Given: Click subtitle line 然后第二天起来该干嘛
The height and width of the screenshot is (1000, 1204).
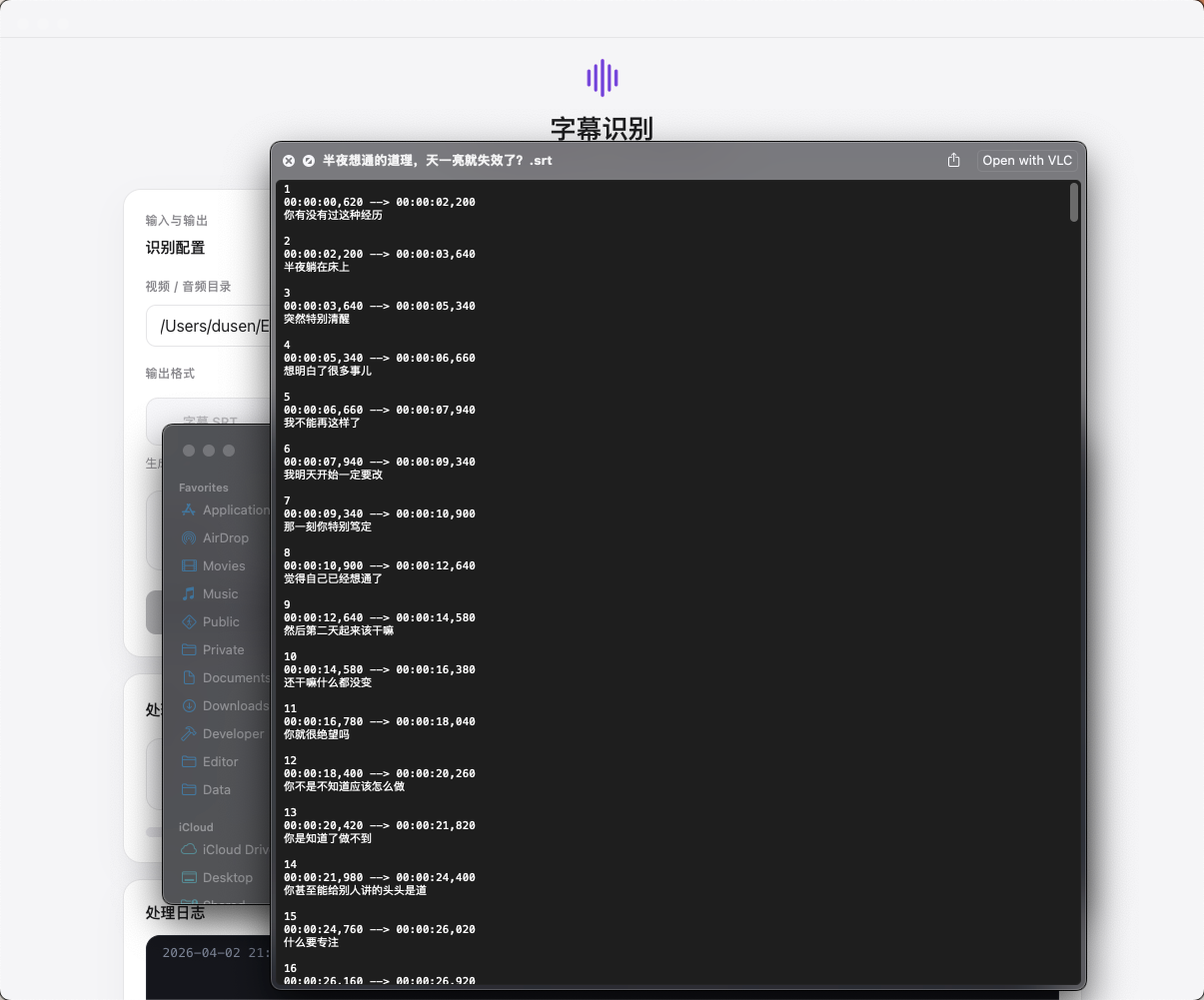Looking at the screenshot, I should (x=339, y=630).
